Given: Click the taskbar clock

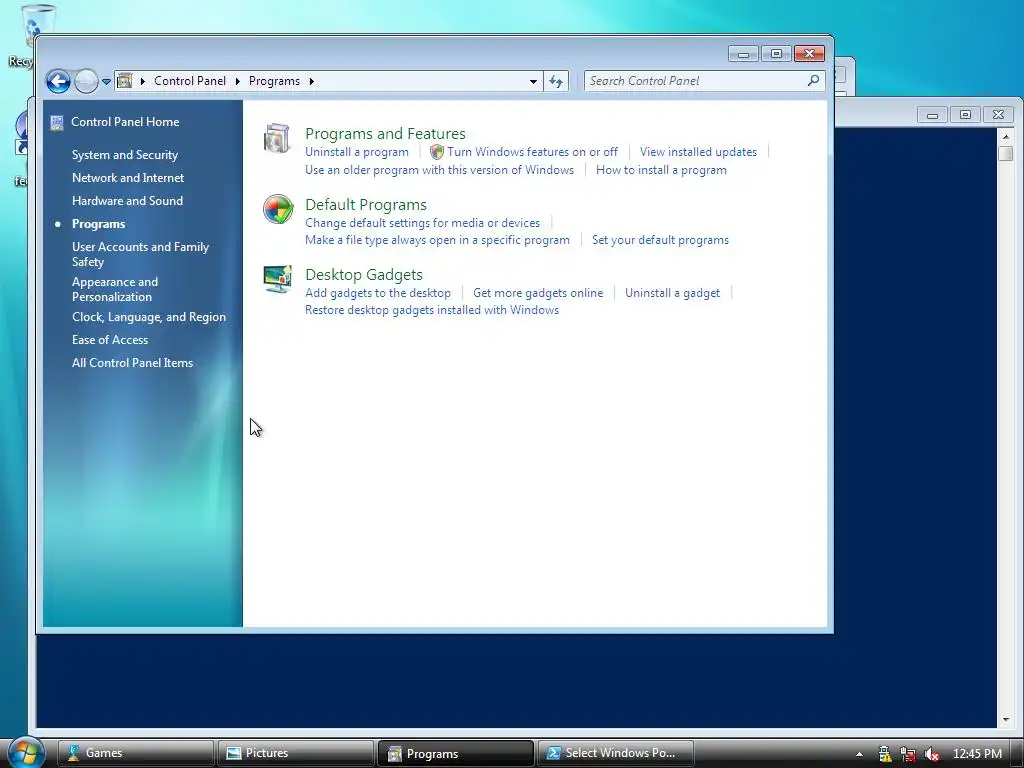Looking at the screenshot, I should tap(977, 754).
